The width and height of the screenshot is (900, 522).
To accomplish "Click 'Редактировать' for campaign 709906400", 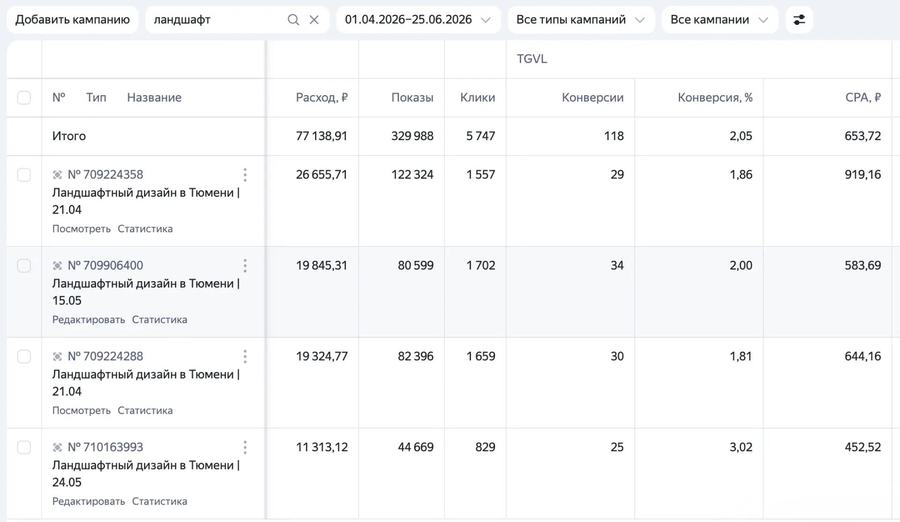I will click(88, 319).
